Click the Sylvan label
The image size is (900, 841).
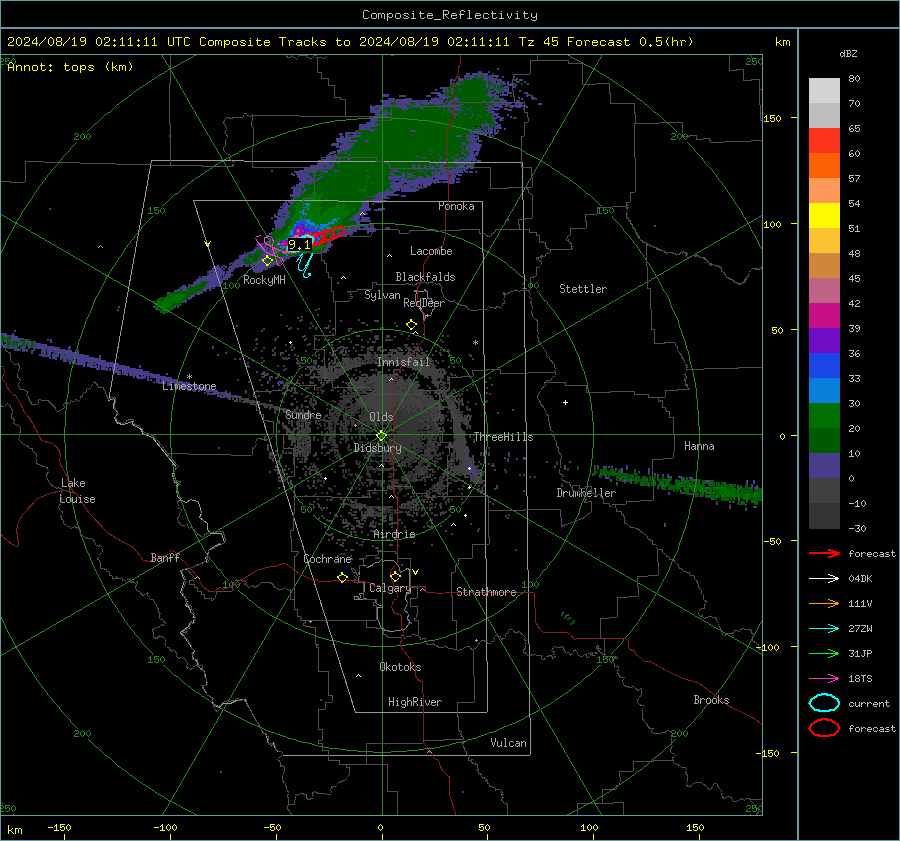pyautogui.click(x=382, y=295)
